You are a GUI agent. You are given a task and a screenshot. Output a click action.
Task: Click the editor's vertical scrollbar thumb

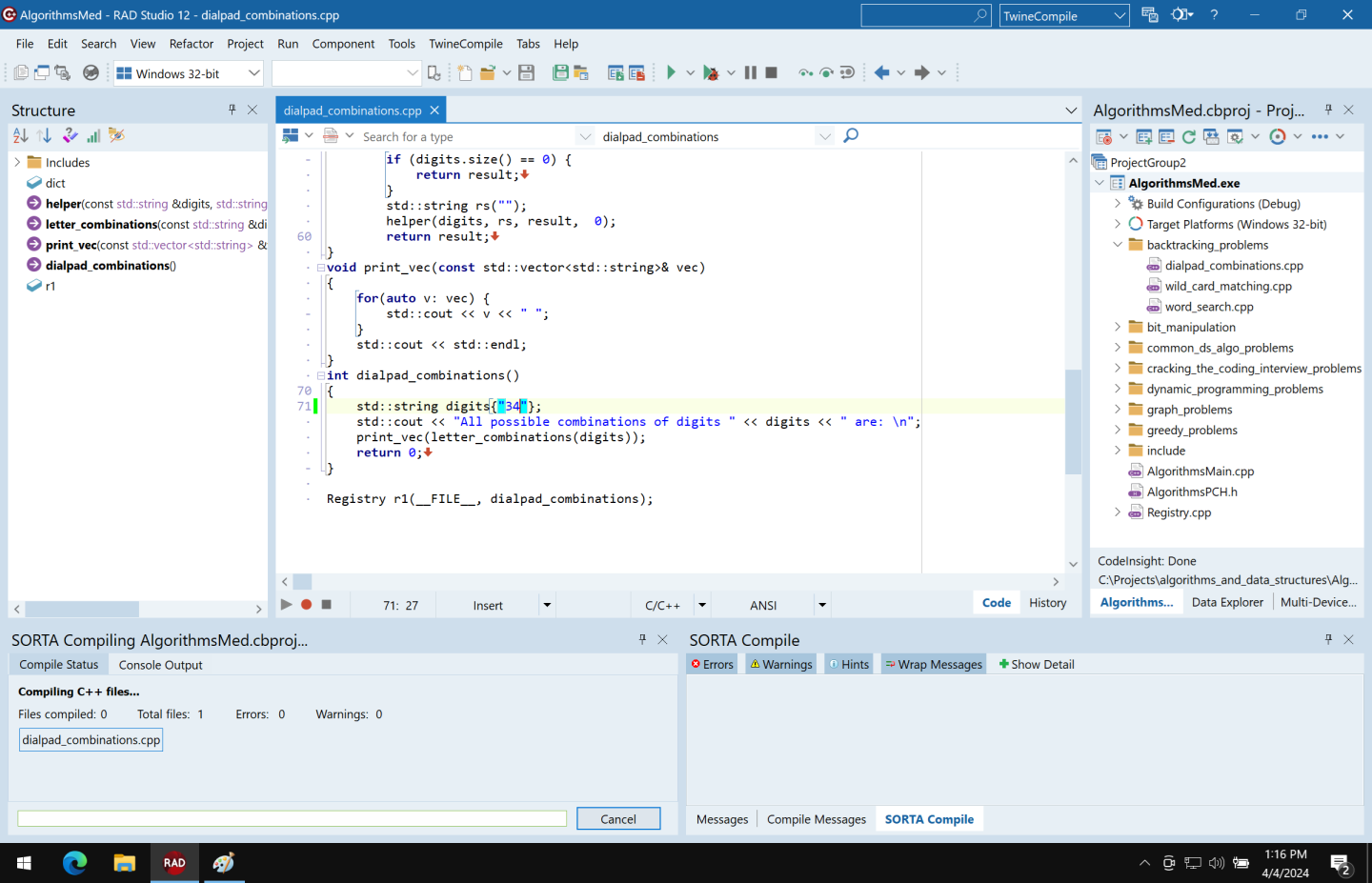coord(1073,421)
